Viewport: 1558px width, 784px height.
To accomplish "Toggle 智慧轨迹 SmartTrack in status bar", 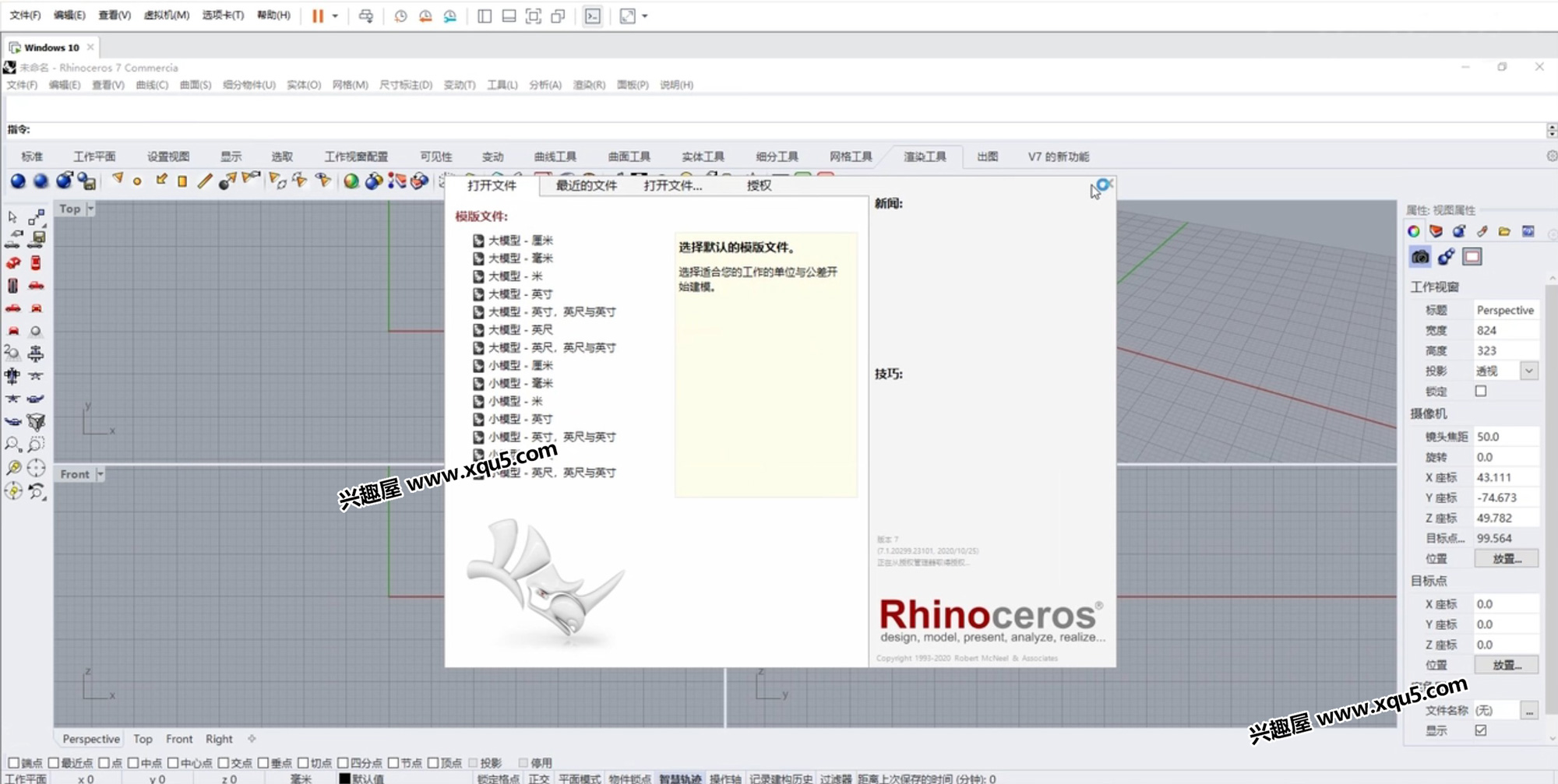I will point(680,779).
